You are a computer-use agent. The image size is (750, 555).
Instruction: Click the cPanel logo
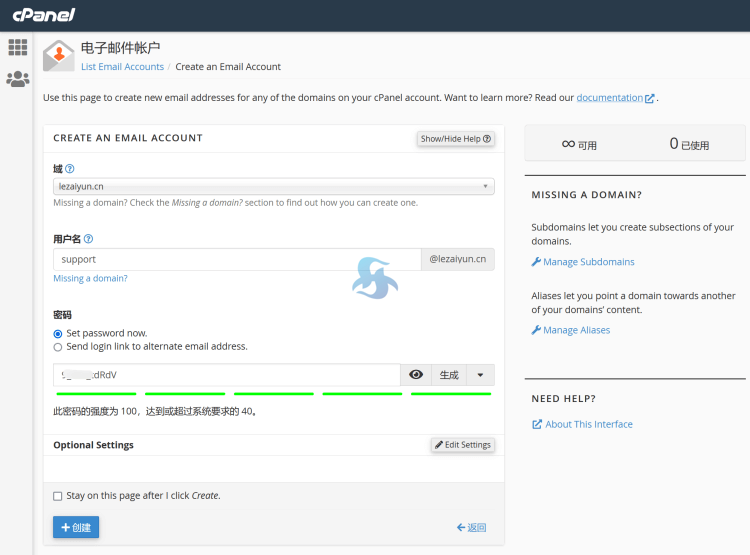(x=43, y=15)
